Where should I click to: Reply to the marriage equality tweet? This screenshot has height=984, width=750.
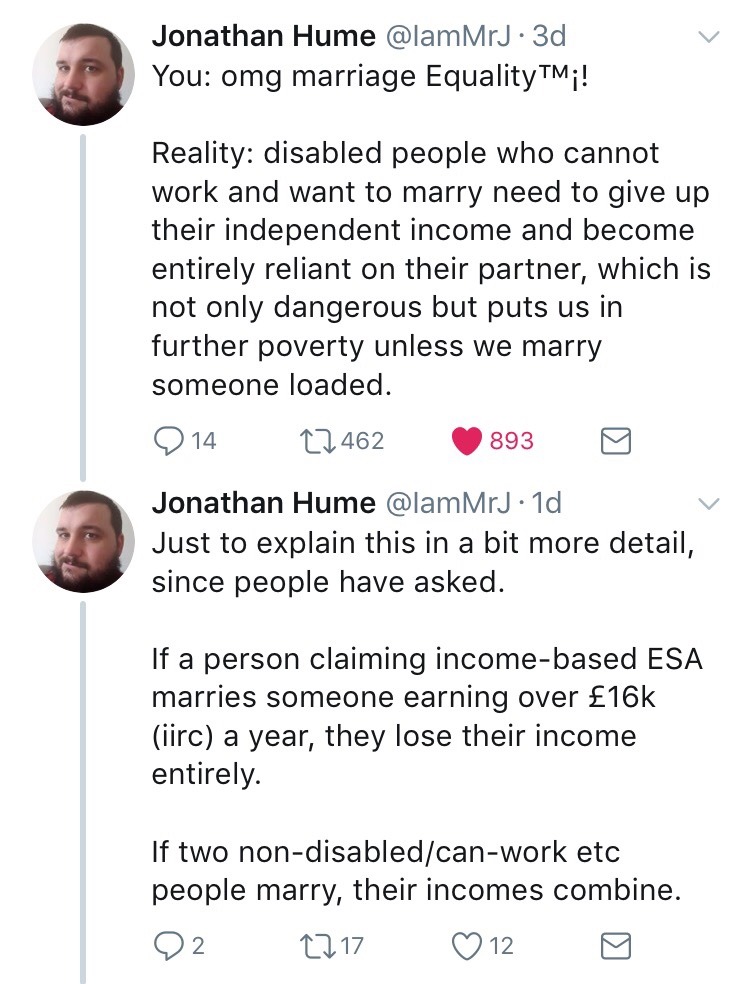[x=166, y=441]
